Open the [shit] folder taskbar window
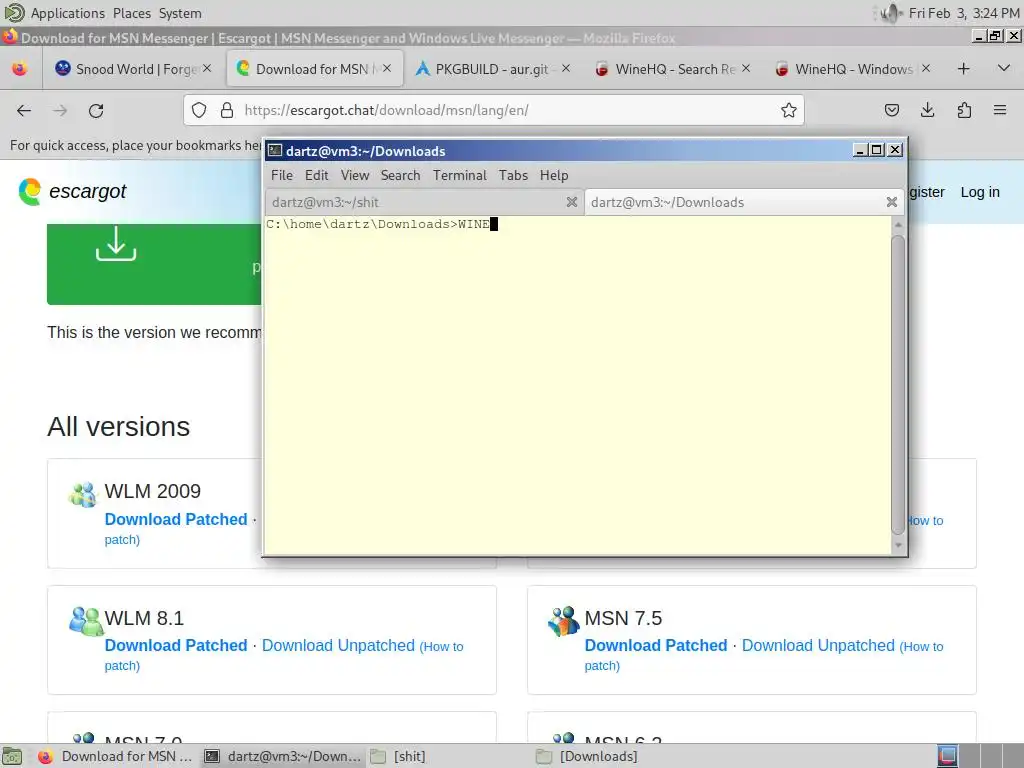 coord(398,756)
